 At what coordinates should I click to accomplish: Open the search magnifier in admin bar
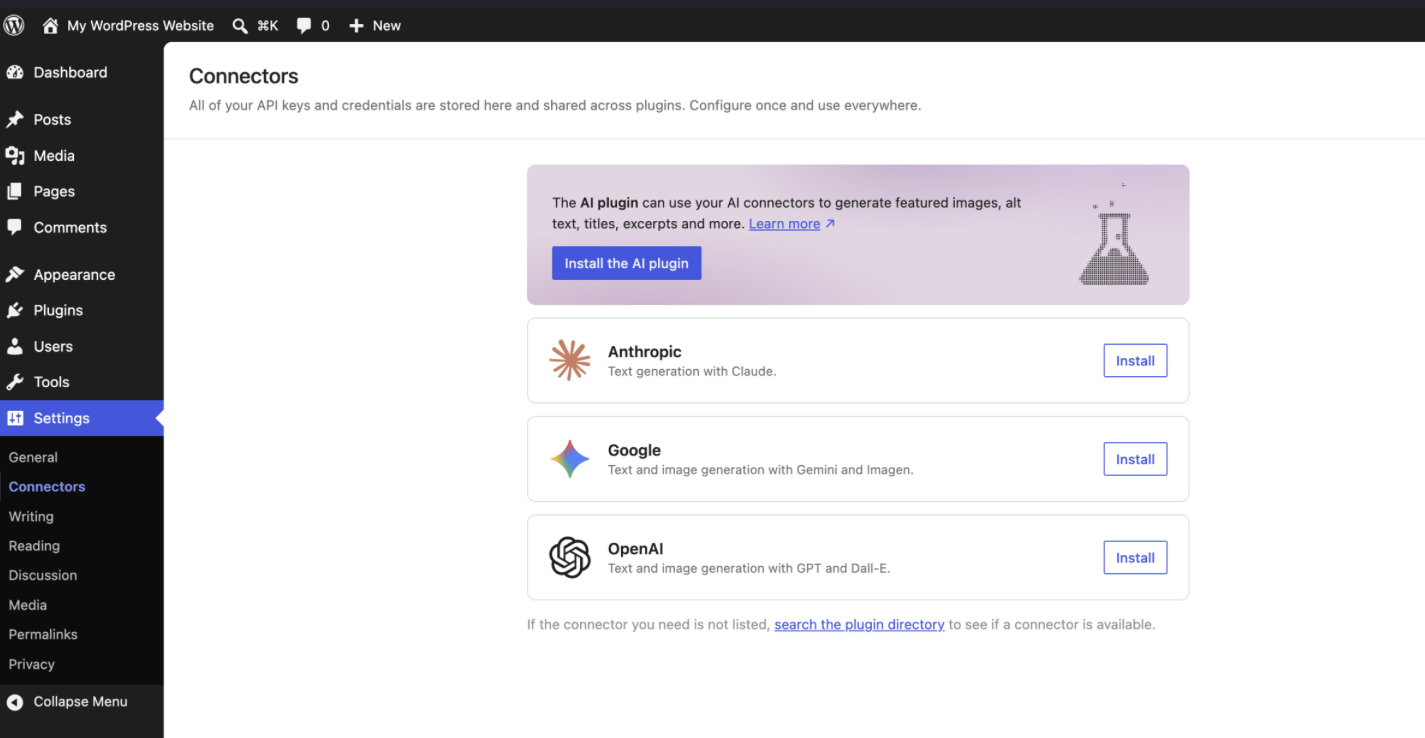(x=240, y=26)
